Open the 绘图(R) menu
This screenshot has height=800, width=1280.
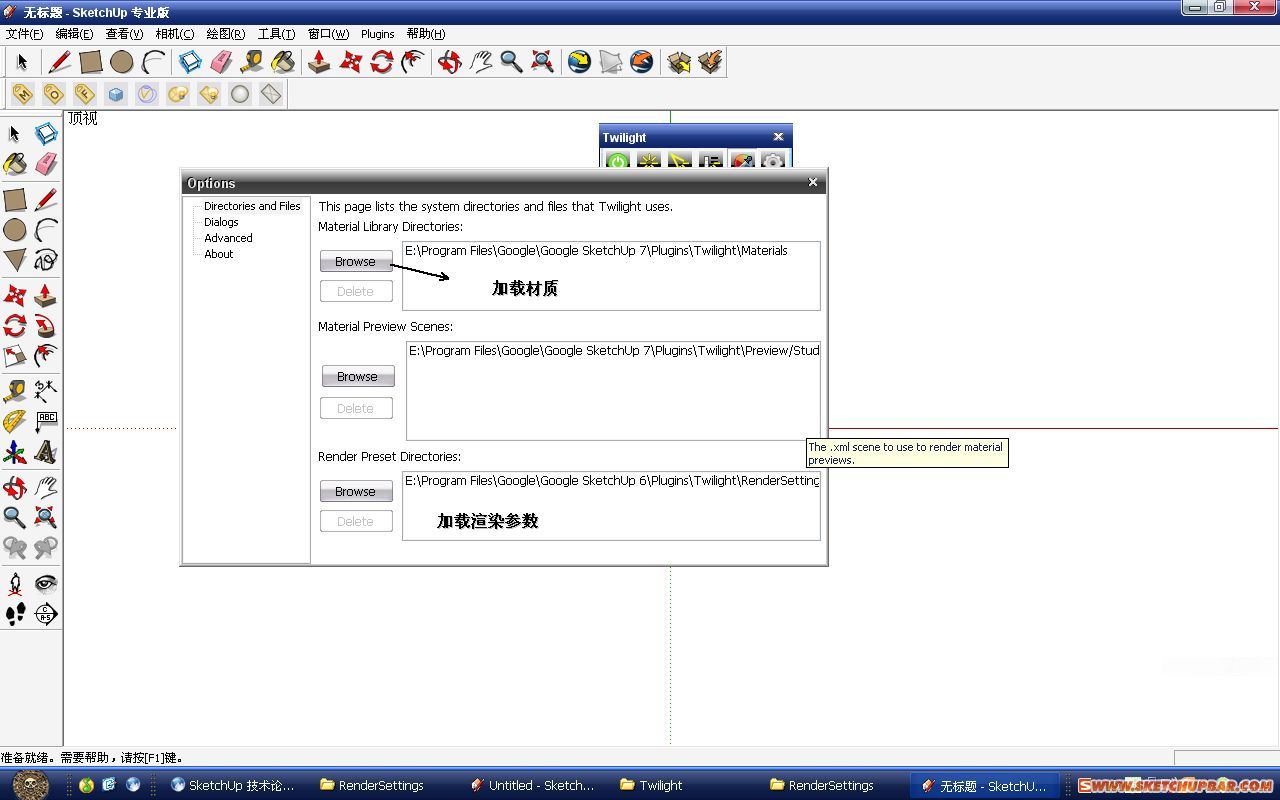[x=226, y=34]
